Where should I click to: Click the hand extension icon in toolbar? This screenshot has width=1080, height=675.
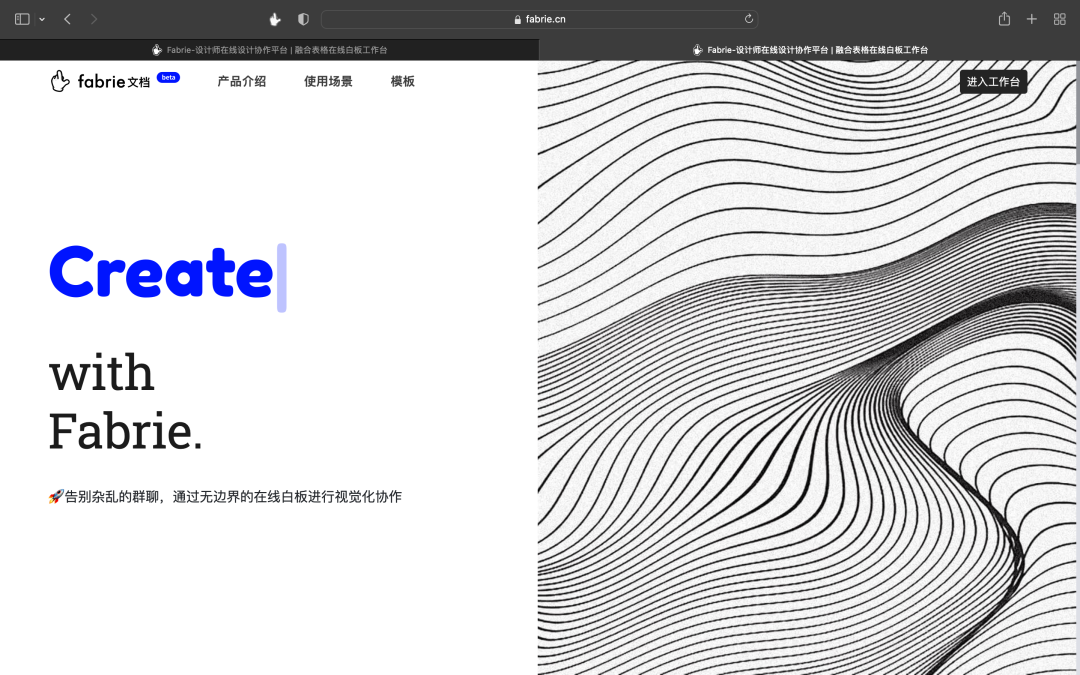pyautogui.click(x=275, y=19)
